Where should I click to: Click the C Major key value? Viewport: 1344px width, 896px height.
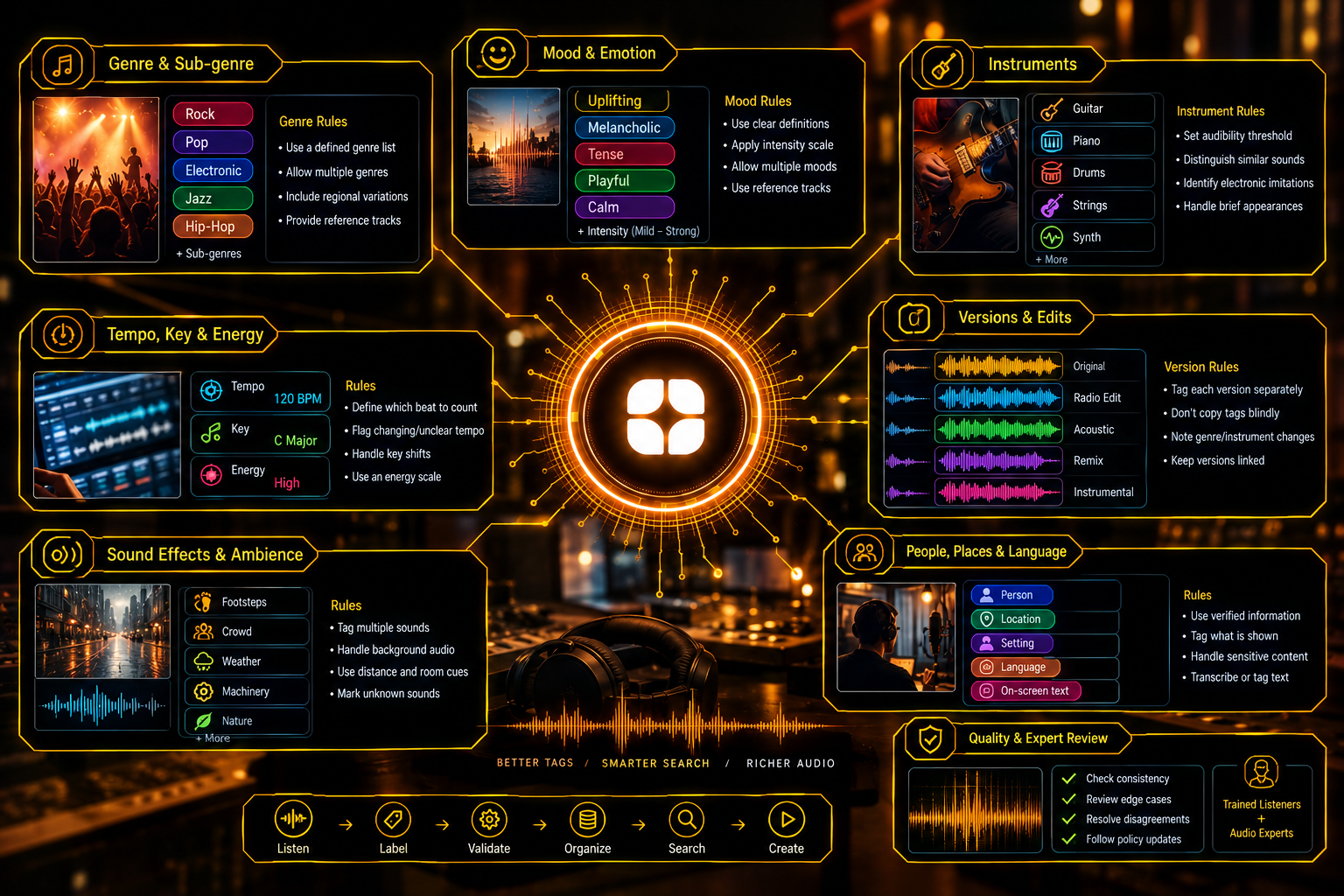click(x=296, y=441)
